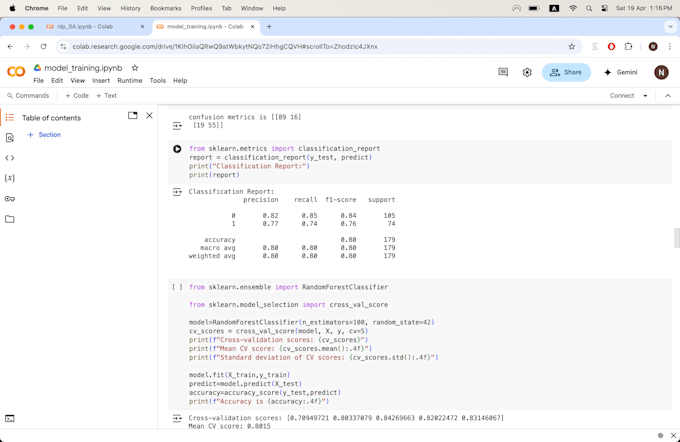The width and height of the screenshot is (680, 442).
Task: Open Gemini assistant
Action: tap(621, 72)
